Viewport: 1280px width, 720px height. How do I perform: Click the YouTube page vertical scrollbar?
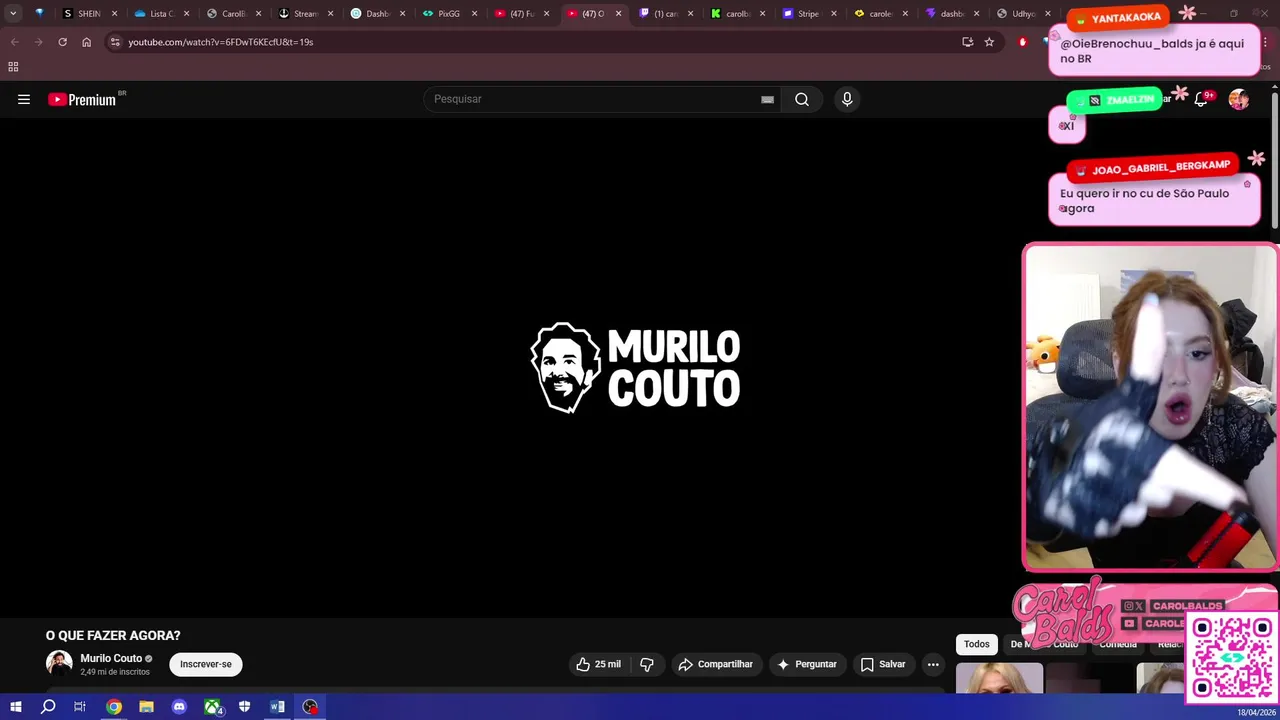[1275, 160]
